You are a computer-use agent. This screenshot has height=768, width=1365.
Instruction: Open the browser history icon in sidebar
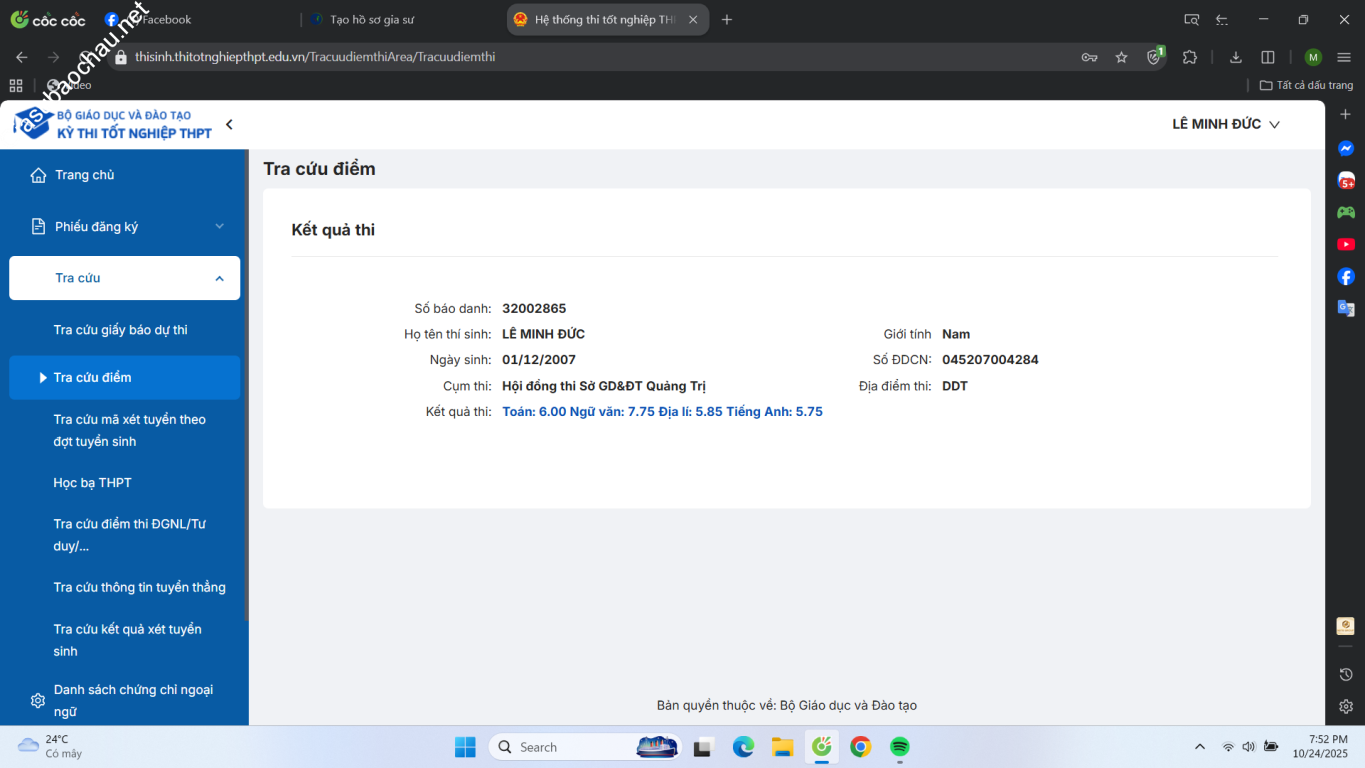pyautogui.click(x=1346, y=674)
